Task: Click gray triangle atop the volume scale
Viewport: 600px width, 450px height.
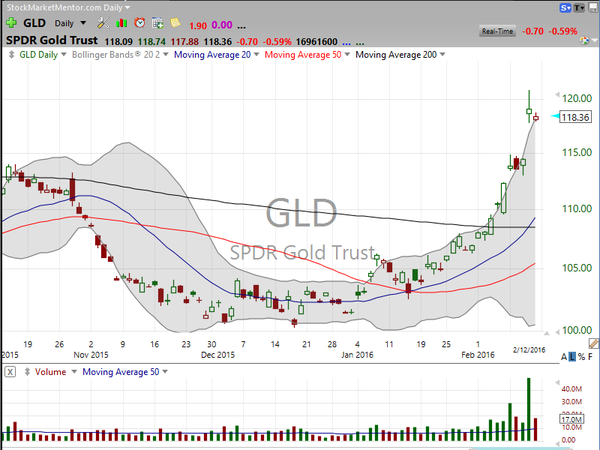Action: coord(558,383)
